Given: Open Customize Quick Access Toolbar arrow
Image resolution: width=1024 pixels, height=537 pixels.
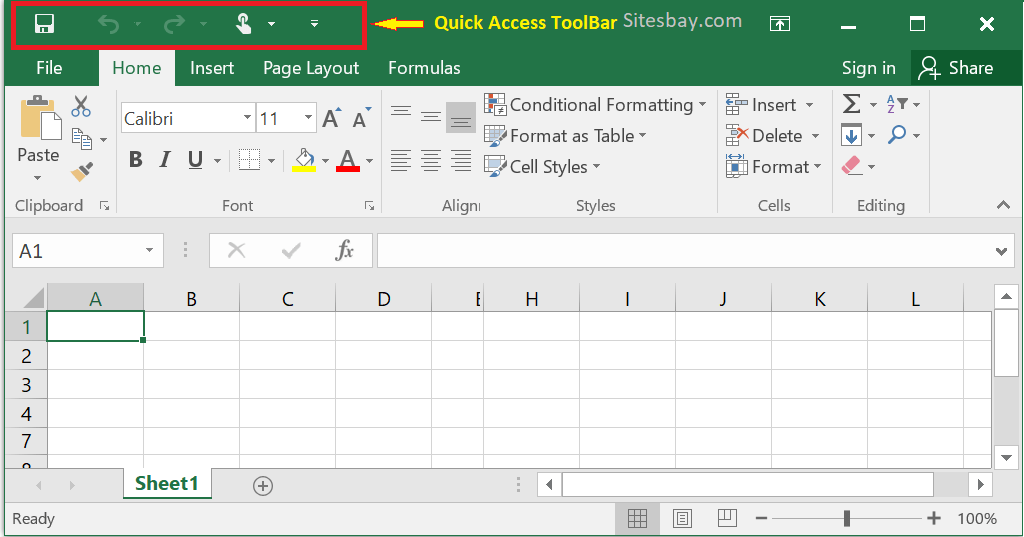Looking at the screenshot, I should click(314, 24).
